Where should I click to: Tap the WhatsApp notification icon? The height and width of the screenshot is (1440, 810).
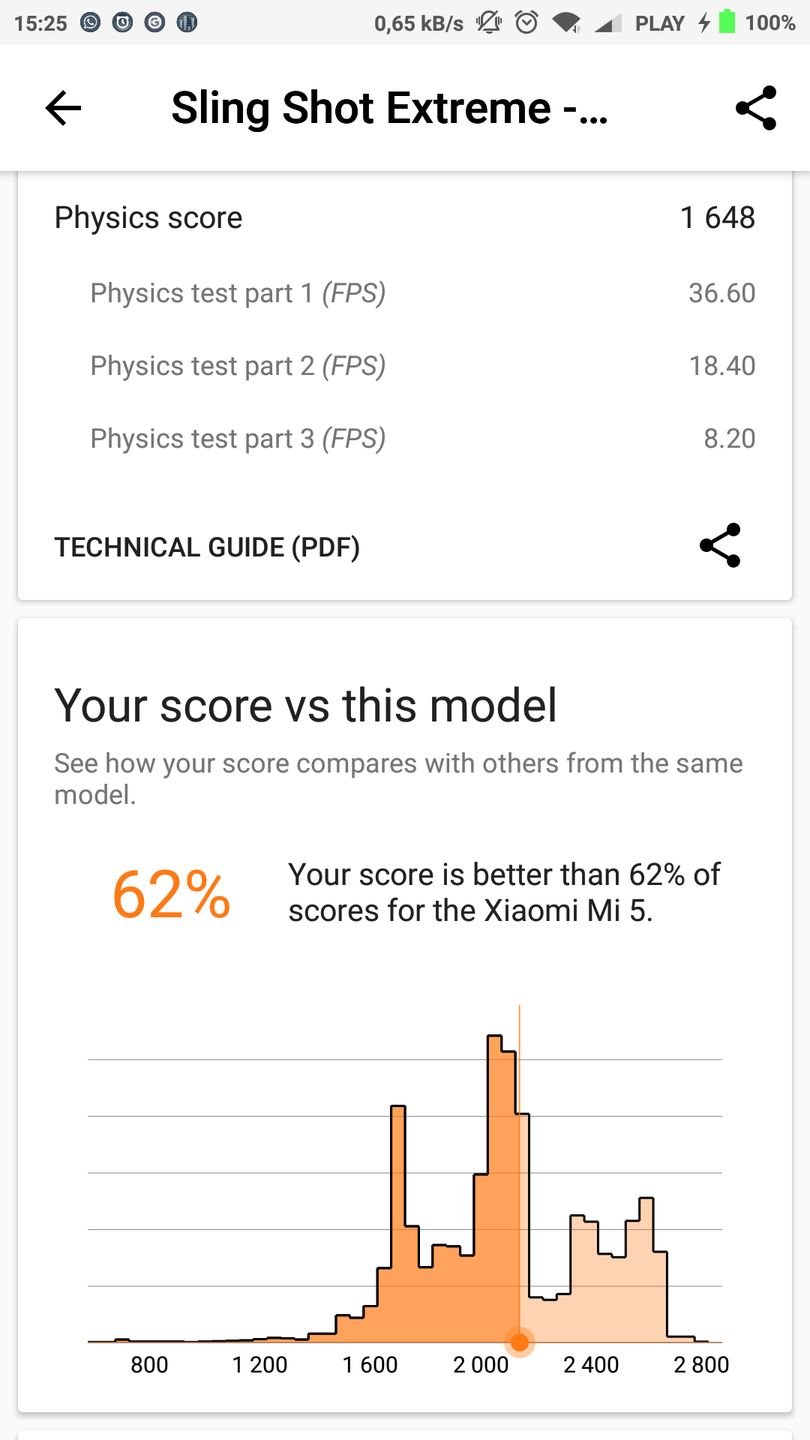[90, 22]
